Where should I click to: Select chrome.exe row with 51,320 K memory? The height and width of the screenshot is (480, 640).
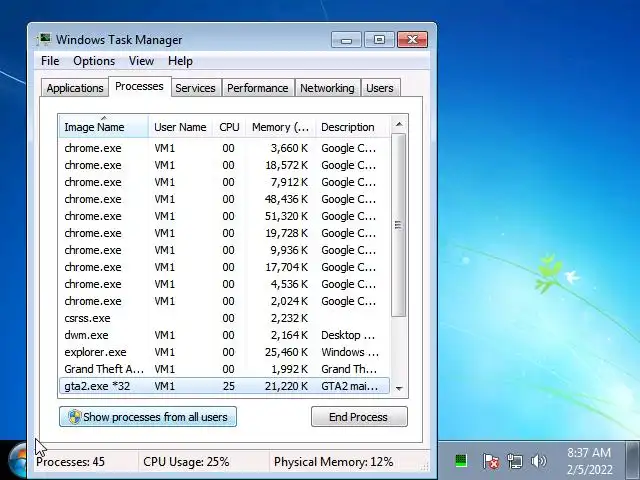pos(224,216)
